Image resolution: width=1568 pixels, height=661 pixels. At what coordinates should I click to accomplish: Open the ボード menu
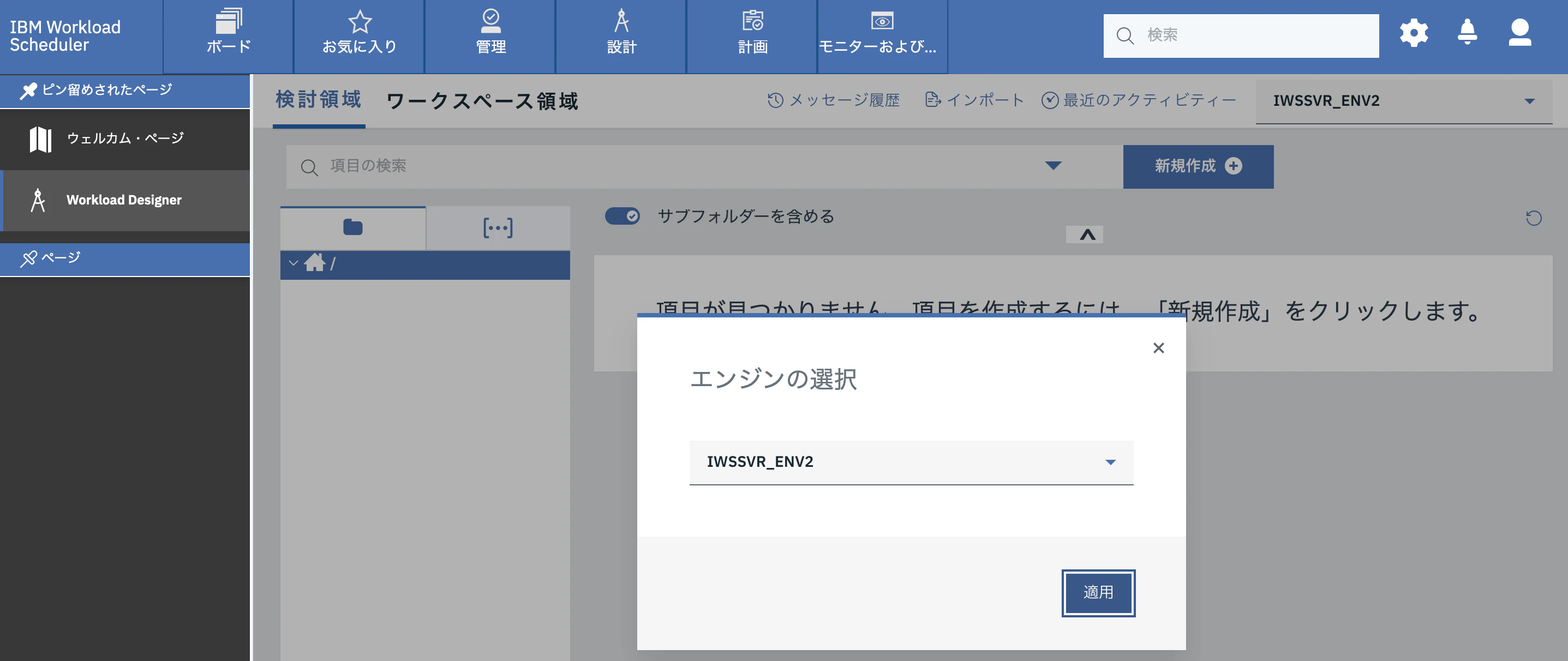pos(228,37)
